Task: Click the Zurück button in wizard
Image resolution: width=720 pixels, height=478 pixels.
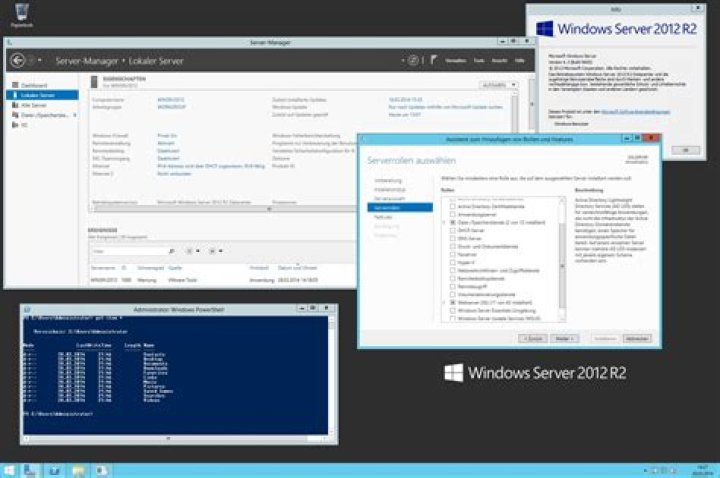Action: pyautogui.click(x=533, y=338)
